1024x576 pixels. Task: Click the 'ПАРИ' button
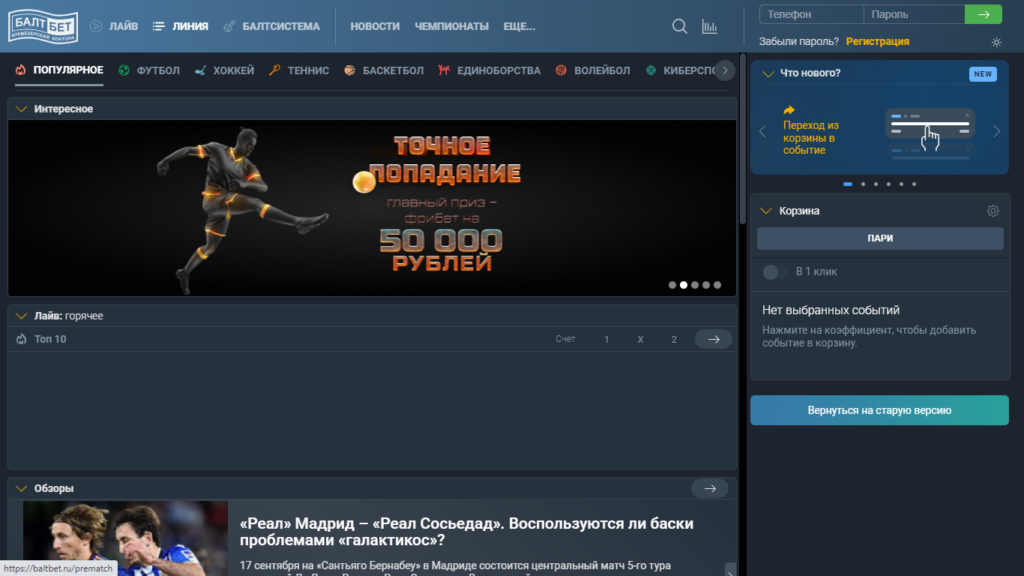pos(880,238)
